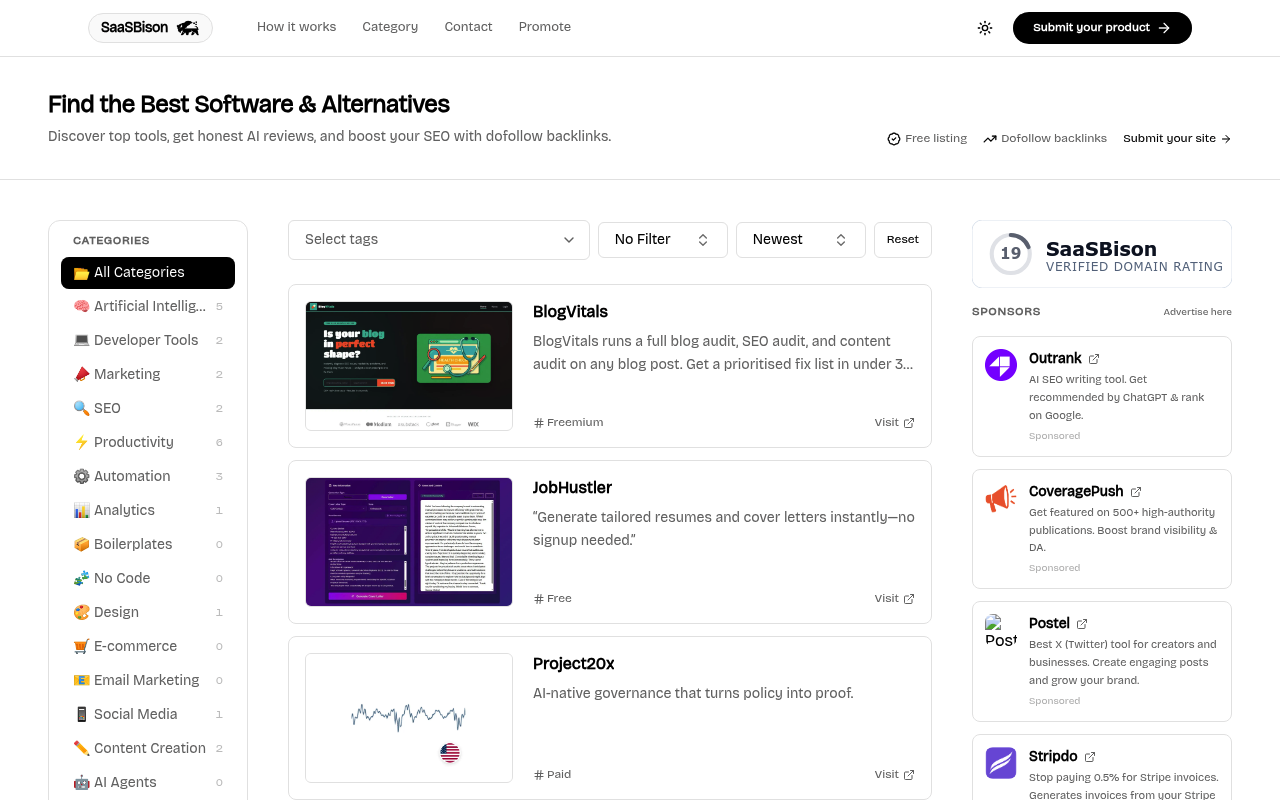Click the Postel sponsor logo image
Image resolution: width=1280 pixels, height=800 pixels.
[x=1001, y=631]
